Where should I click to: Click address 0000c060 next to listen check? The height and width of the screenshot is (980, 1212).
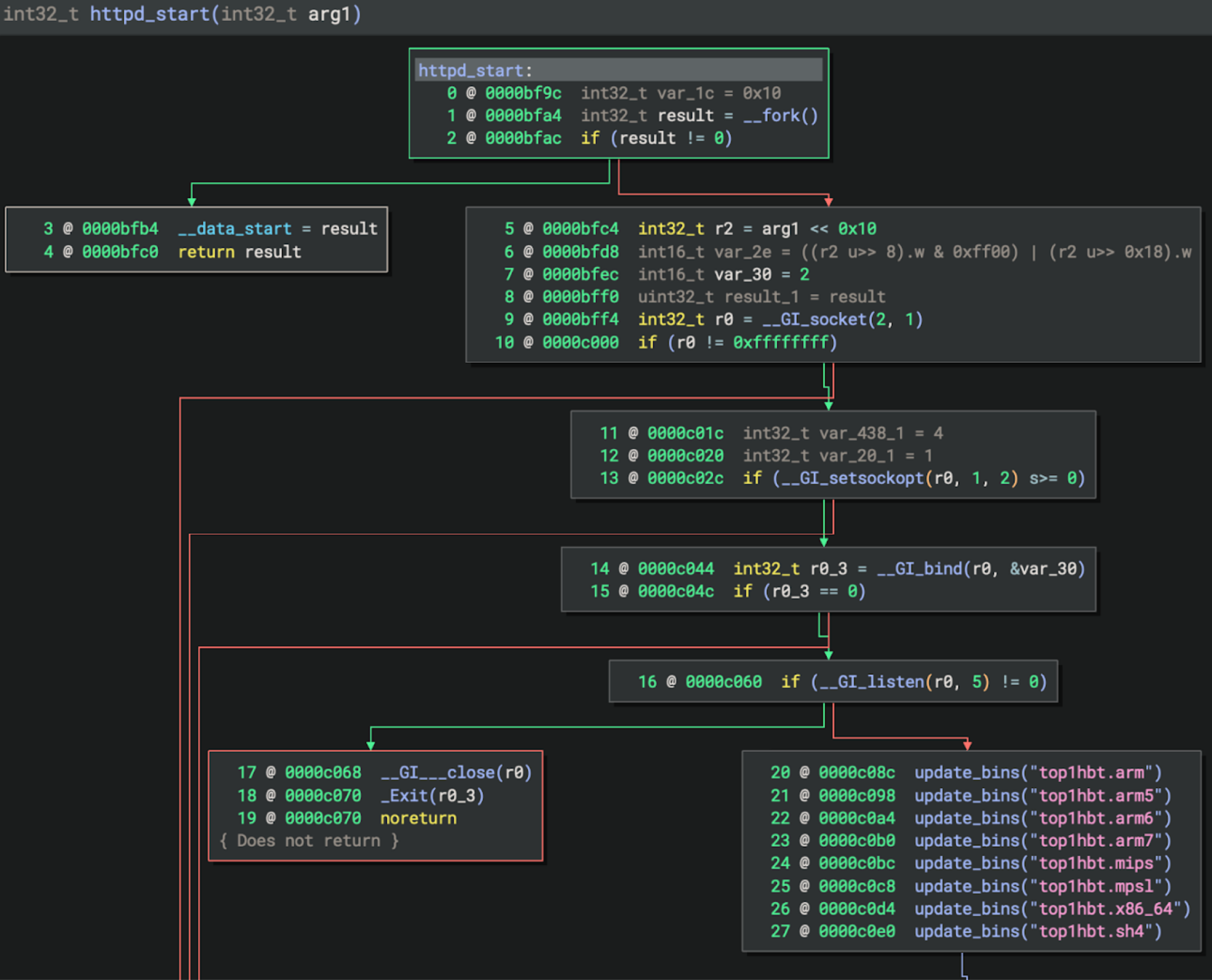723,681
